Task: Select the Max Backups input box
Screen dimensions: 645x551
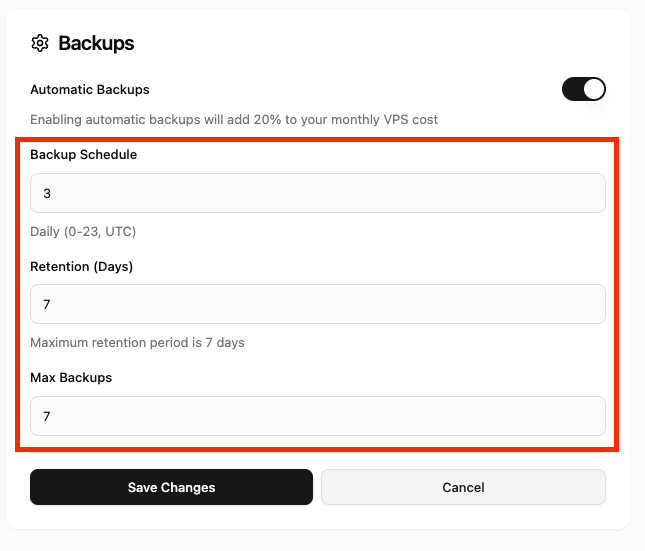Action: [x=318, y=416]
